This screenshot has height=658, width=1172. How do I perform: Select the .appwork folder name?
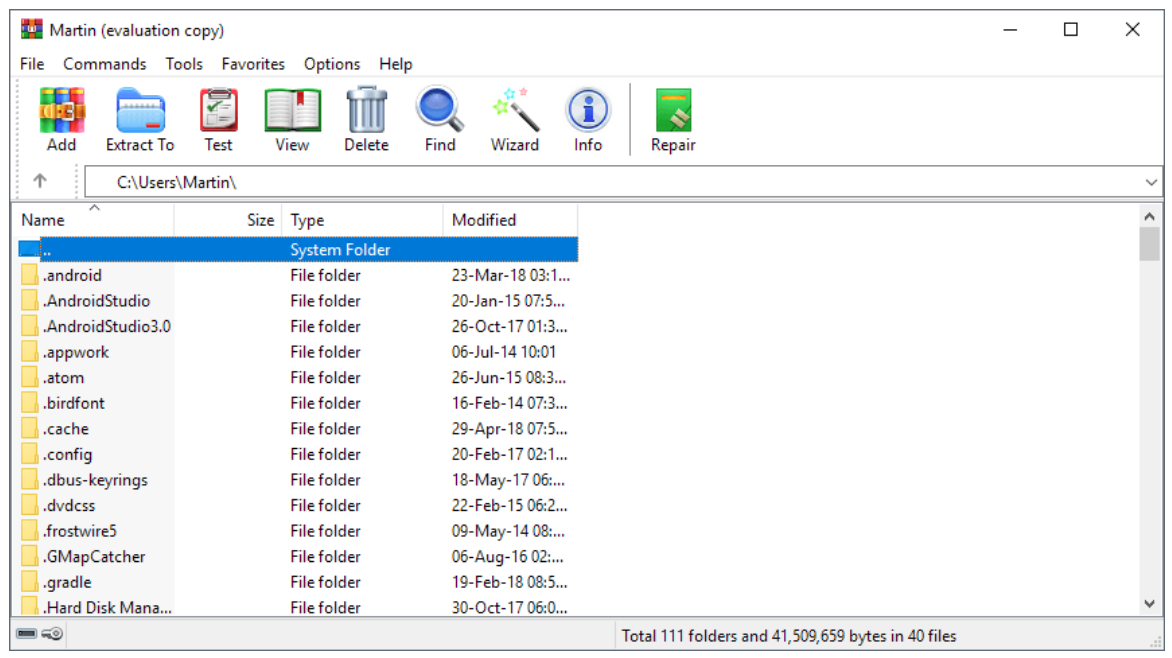(x=75, y=352)
